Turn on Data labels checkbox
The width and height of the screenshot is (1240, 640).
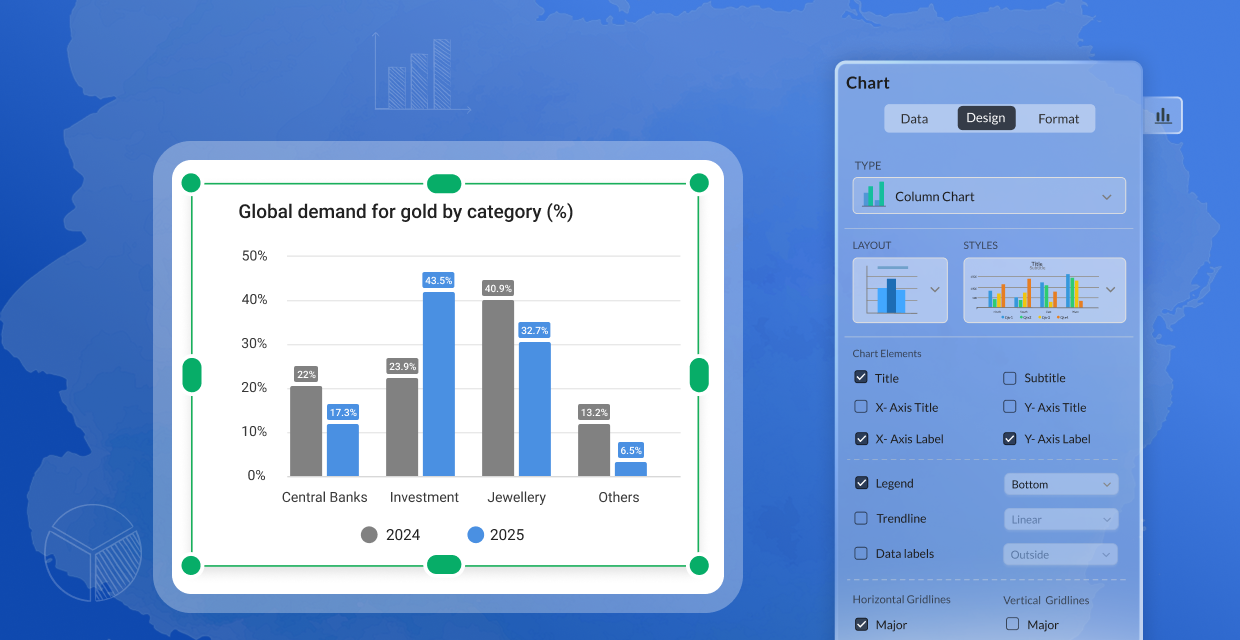tap(861, 553)
